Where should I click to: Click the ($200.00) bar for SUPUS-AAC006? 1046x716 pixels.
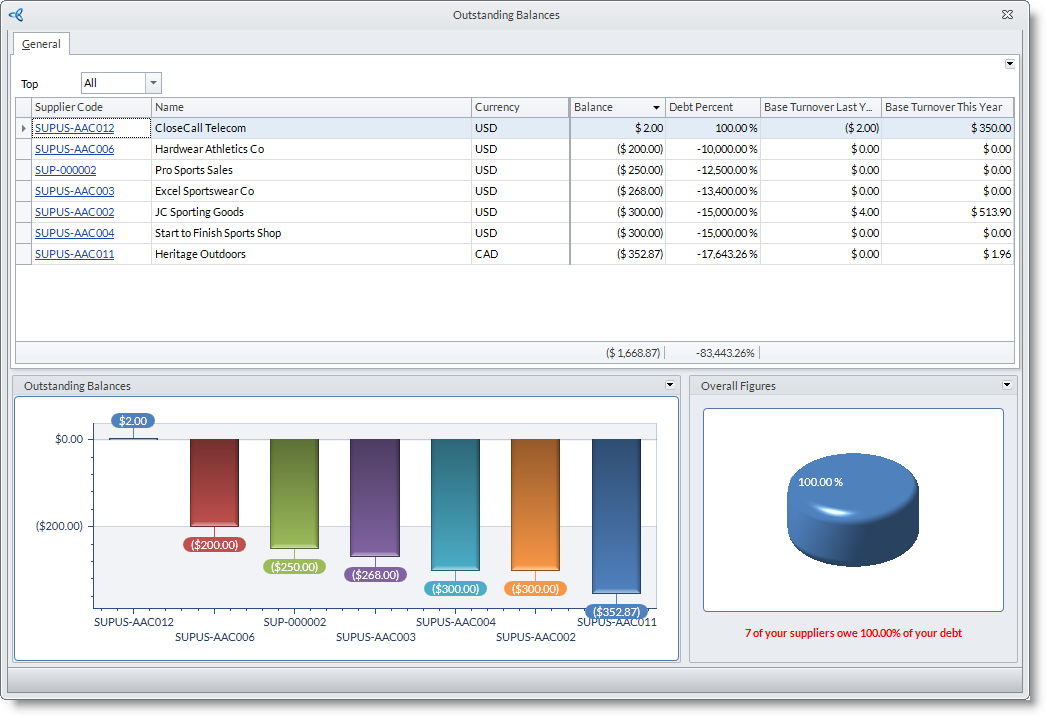pyautogui.click(x=215, y=480)
